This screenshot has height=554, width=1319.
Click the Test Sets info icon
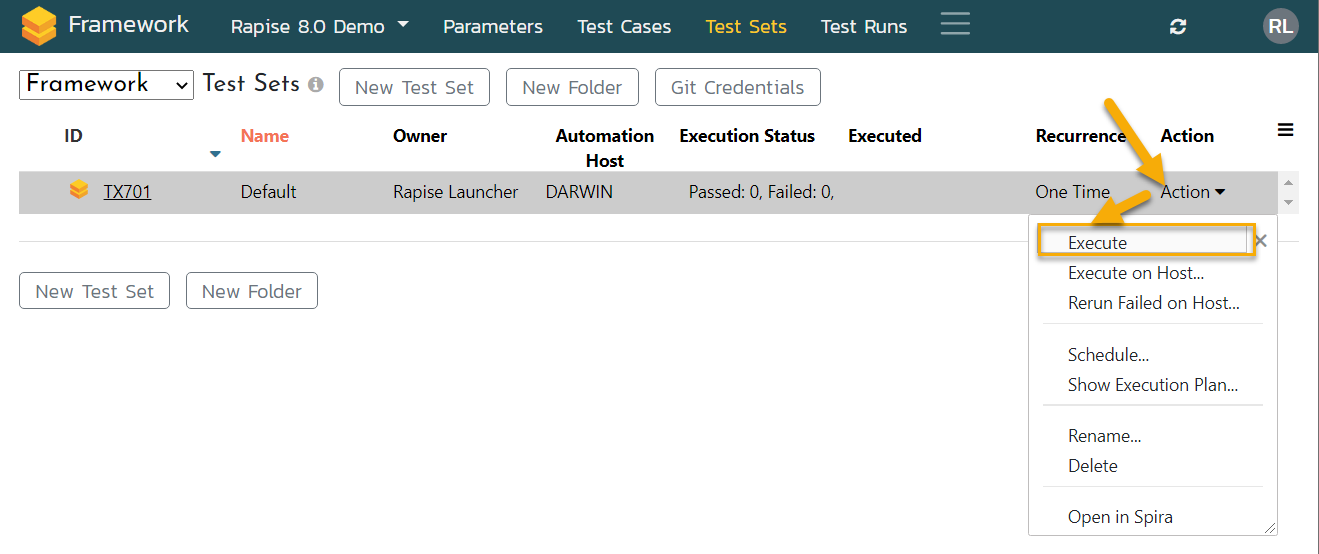click(x=316, y=86)
